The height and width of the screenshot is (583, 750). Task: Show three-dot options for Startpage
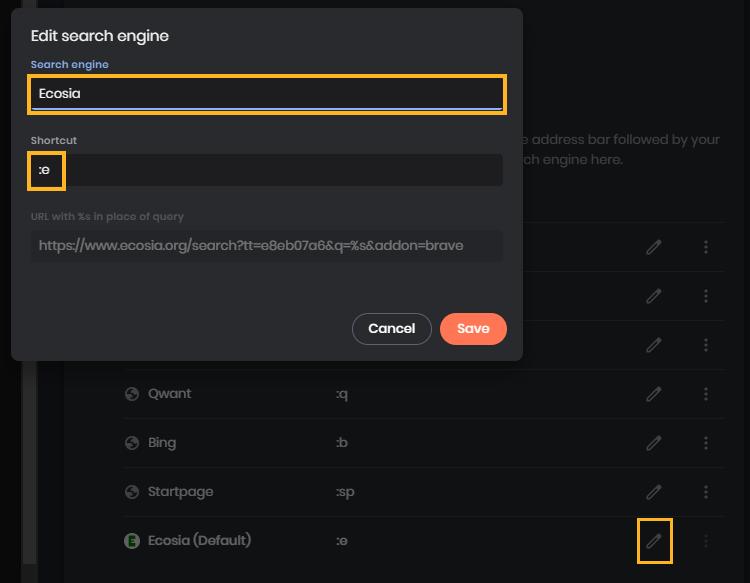tap(706, 492)
